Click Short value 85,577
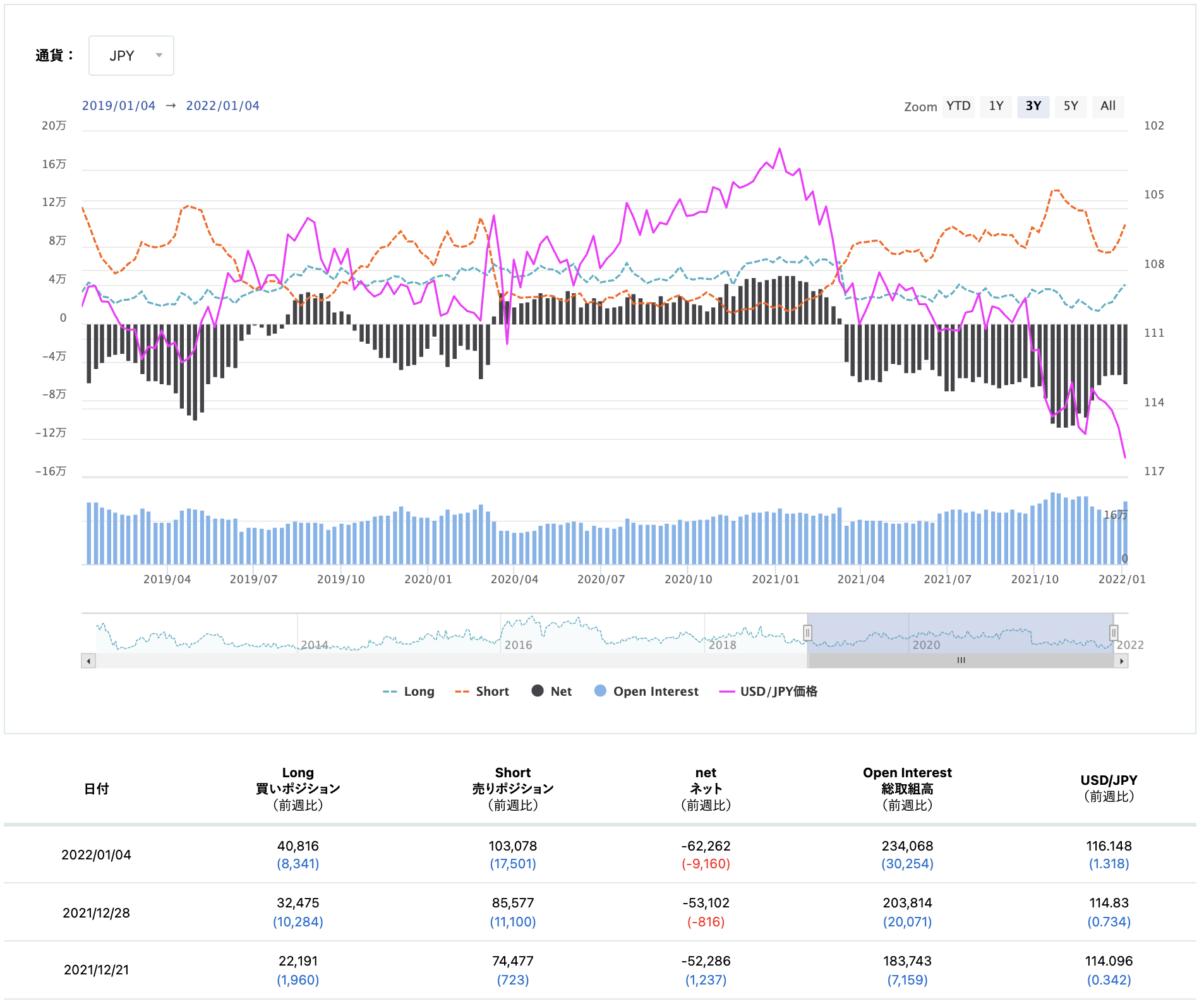The width and height of the screenshot is (1204, 1006). tap(512, 903)
